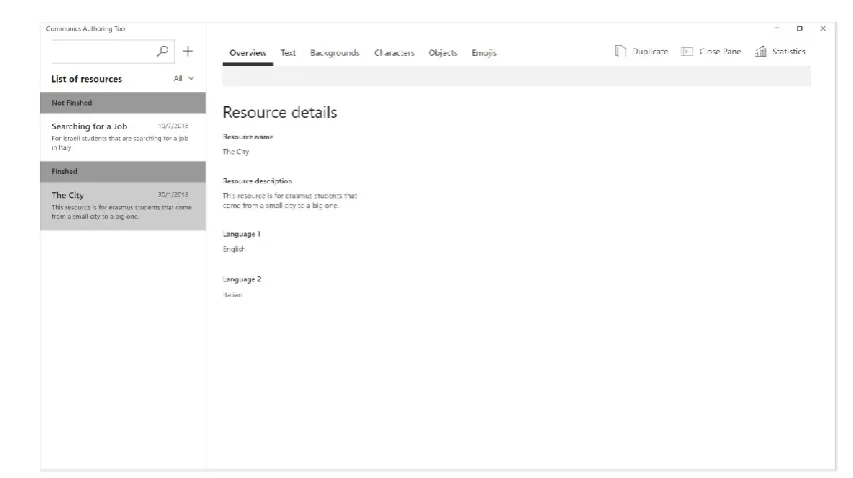Click the Statistics button label
This screenshot has height=478, width=853.
pyautogui.click(x=789, y=52)
